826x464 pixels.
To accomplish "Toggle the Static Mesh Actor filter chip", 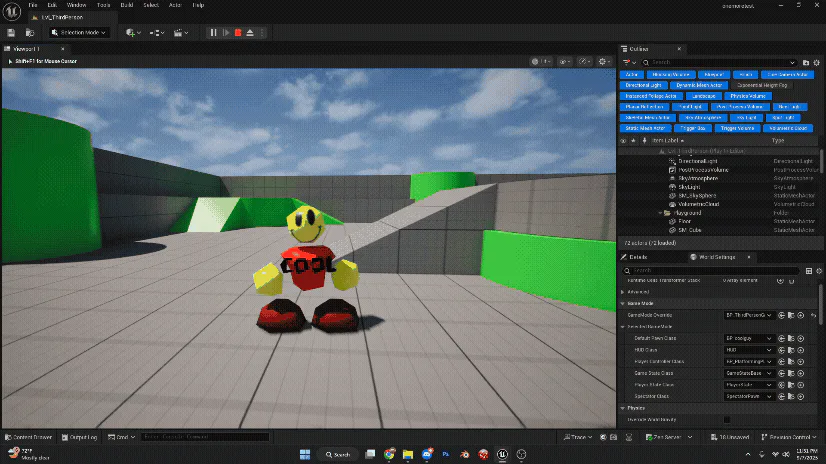I will pyautogui.click(x=645, y=129).
